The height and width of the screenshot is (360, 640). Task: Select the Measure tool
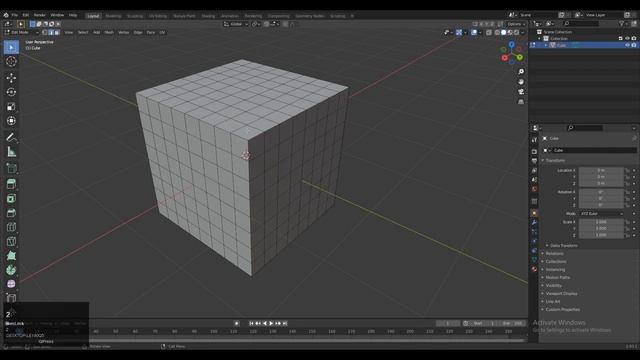pos(11,152)
